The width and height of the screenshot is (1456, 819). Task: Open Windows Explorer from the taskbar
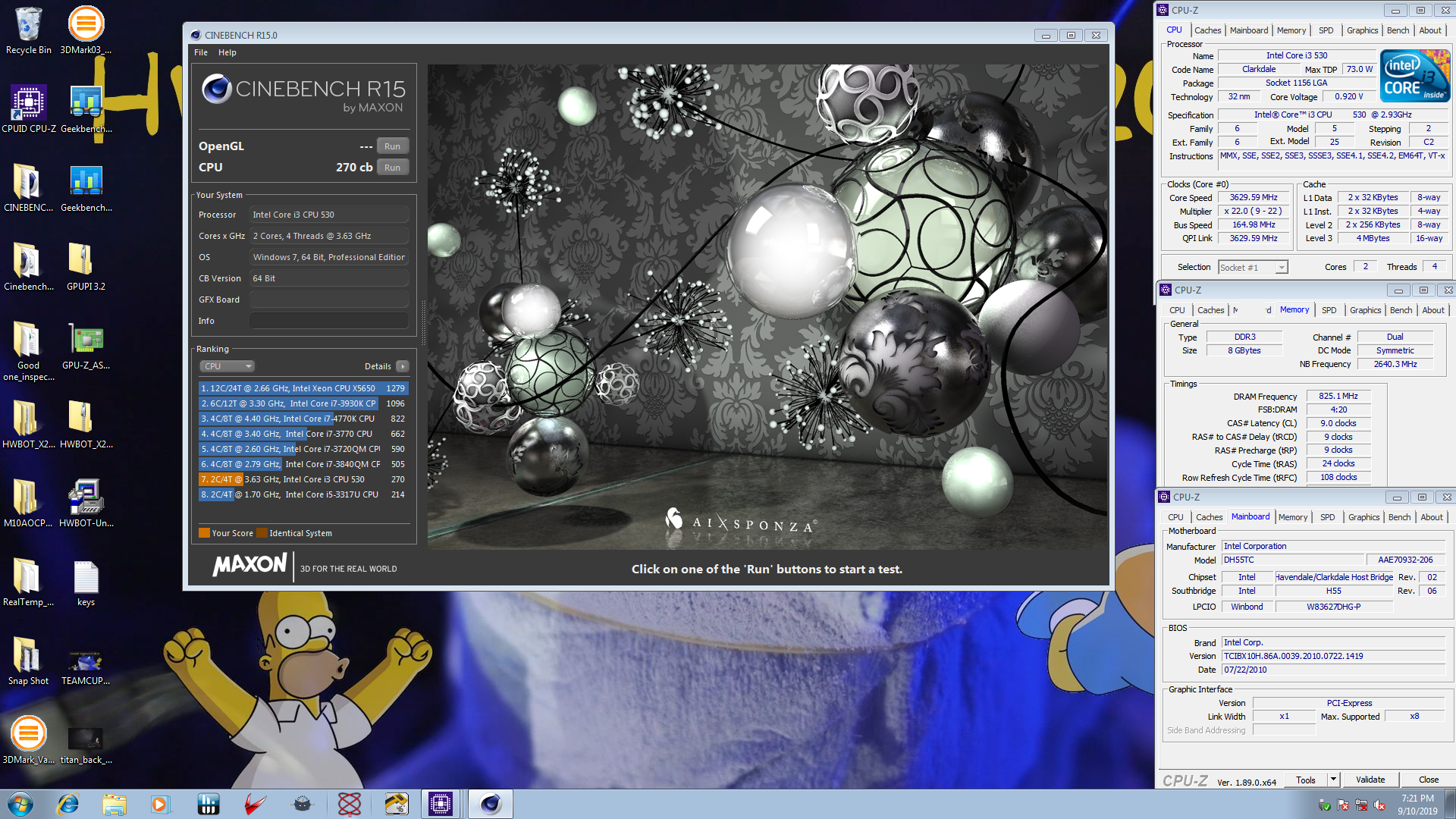coord(115,804)
